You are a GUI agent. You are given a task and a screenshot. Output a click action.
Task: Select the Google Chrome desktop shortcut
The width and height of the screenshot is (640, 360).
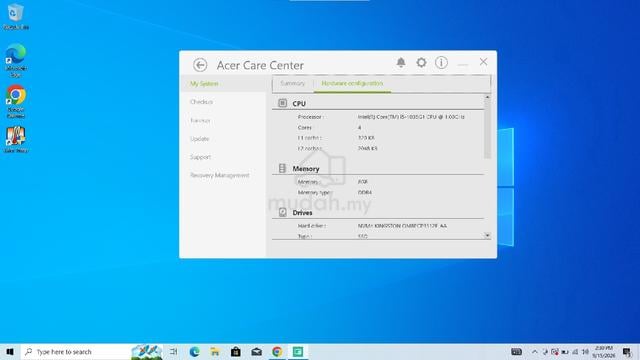pos(16,101)
